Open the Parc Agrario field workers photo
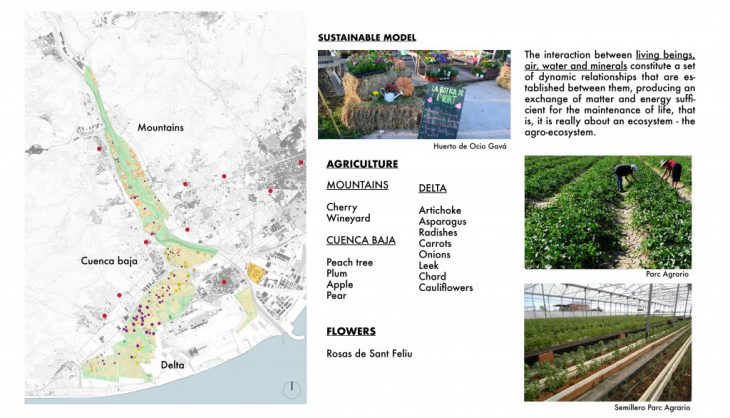 [607, 211]
